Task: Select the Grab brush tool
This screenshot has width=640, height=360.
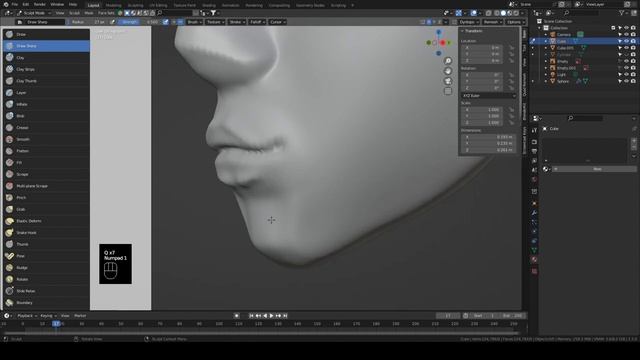Action: (x=47, y=209)
